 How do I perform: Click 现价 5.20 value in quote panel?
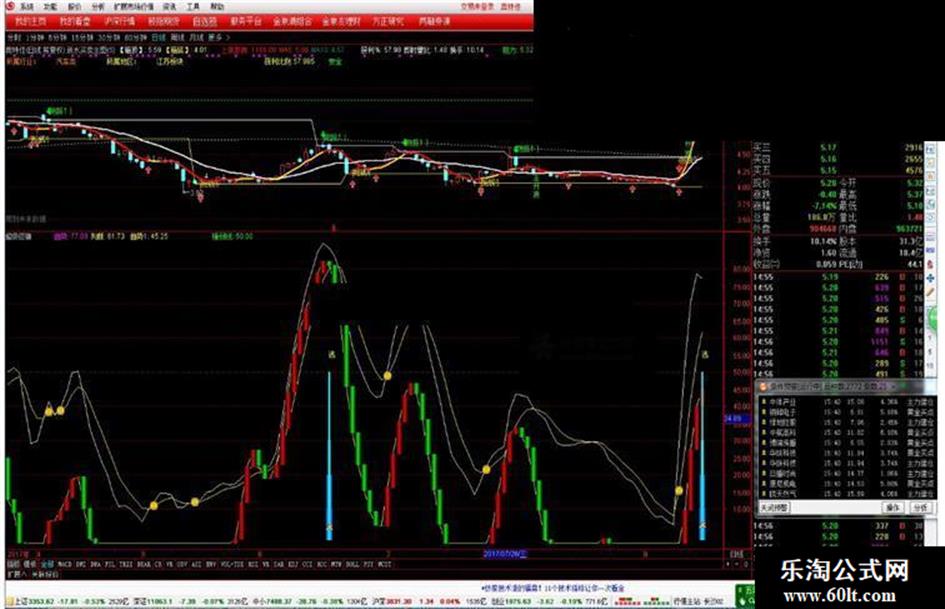point(829,182)
